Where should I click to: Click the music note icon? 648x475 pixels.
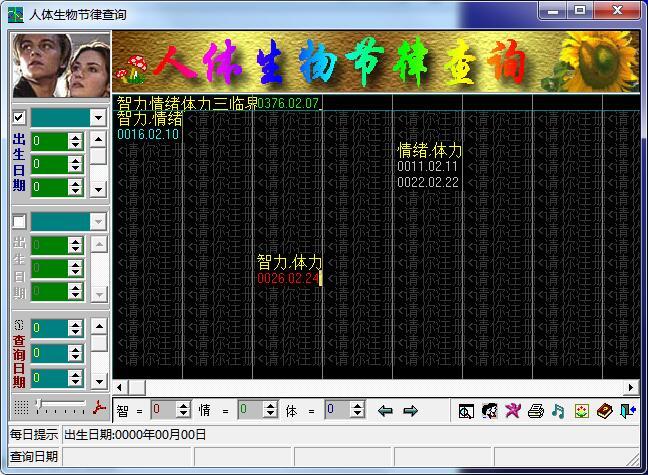(558, 410)
